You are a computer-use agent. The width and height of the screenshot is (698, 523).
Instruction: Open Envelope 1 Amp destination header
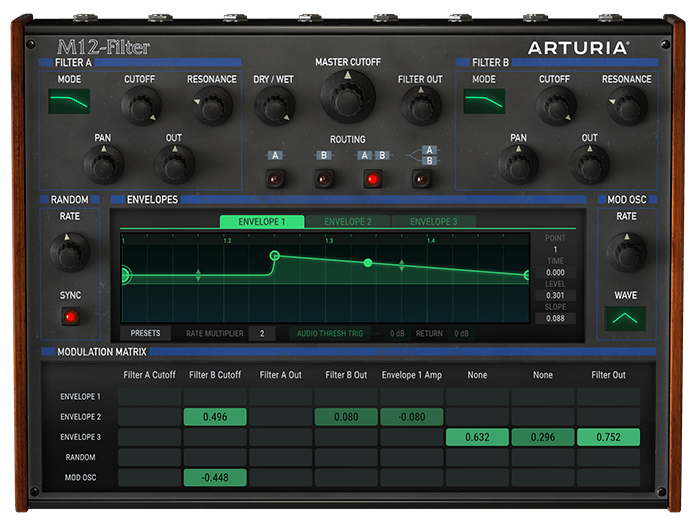pyautogui.click(x=412, y=375)
